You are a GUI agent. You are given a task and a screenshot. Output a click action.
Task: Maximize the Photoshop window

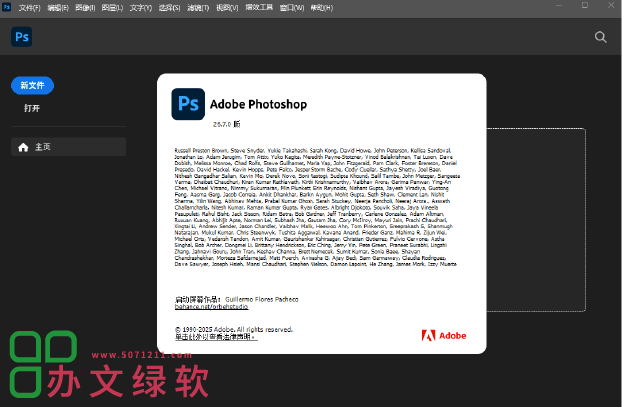click(585, 6)
